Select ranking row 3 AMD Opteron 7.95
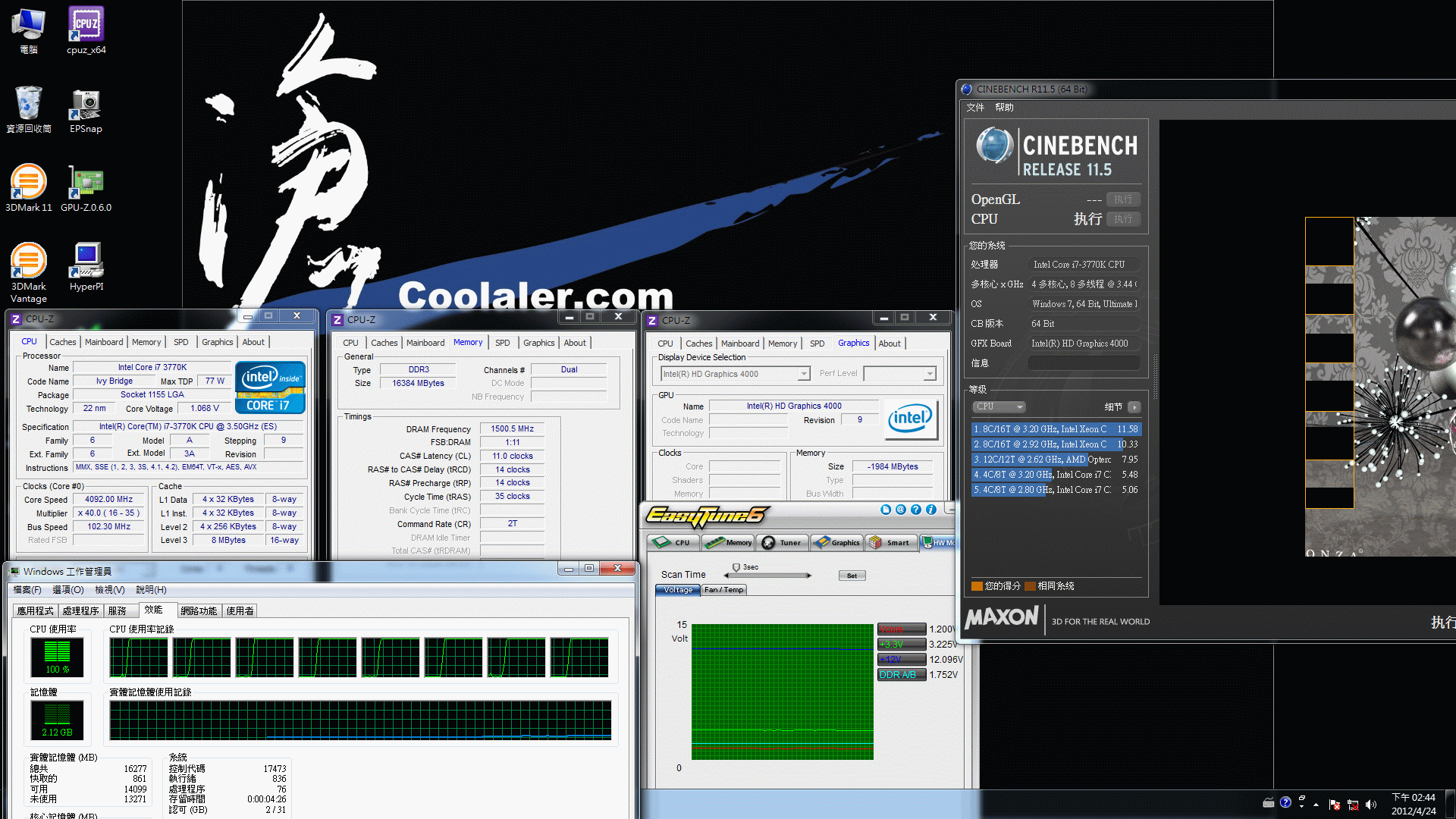 coord(1056,460)
